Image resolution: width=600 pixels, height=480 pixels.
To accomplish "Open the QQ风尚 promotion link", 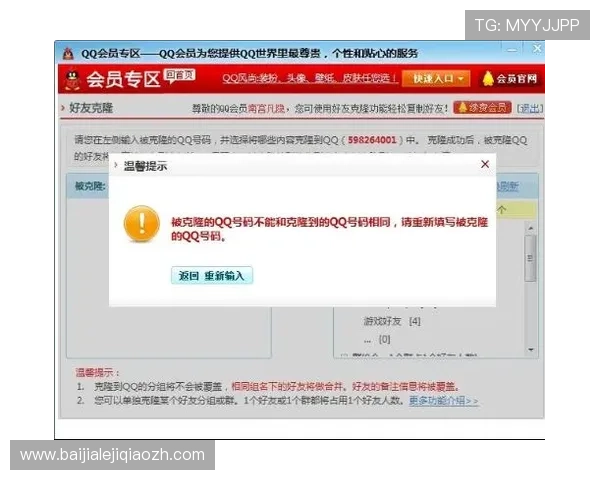I will (310, 78).
